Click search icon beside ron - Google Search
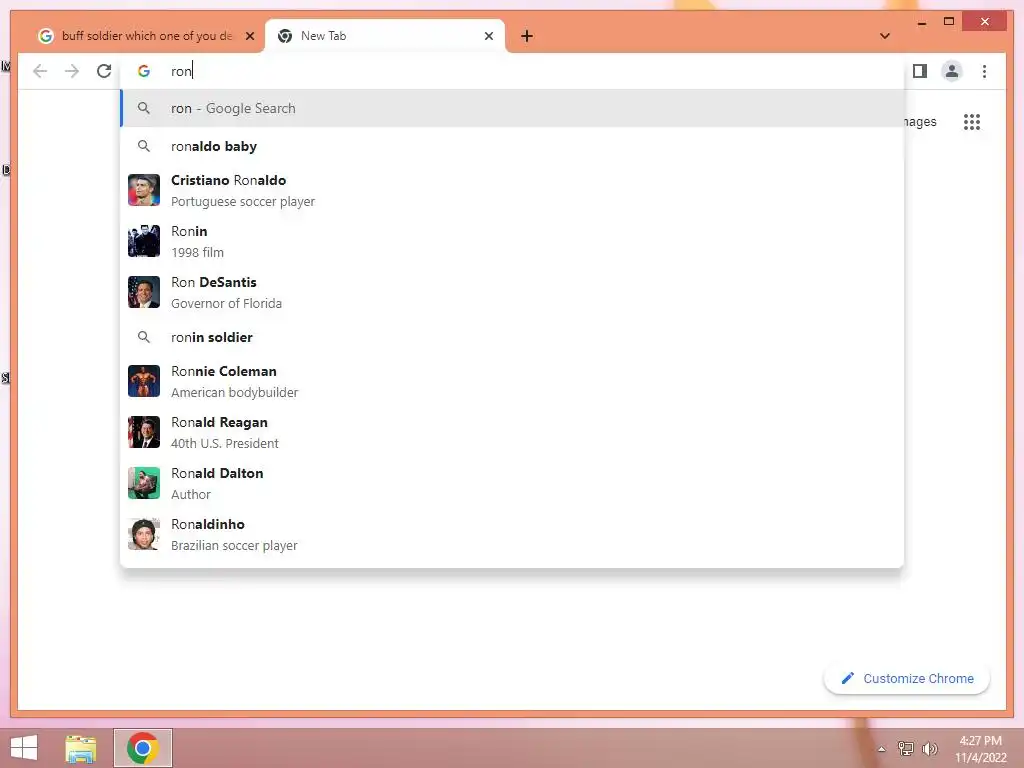 pyautogui.click(x=144, y=108)
